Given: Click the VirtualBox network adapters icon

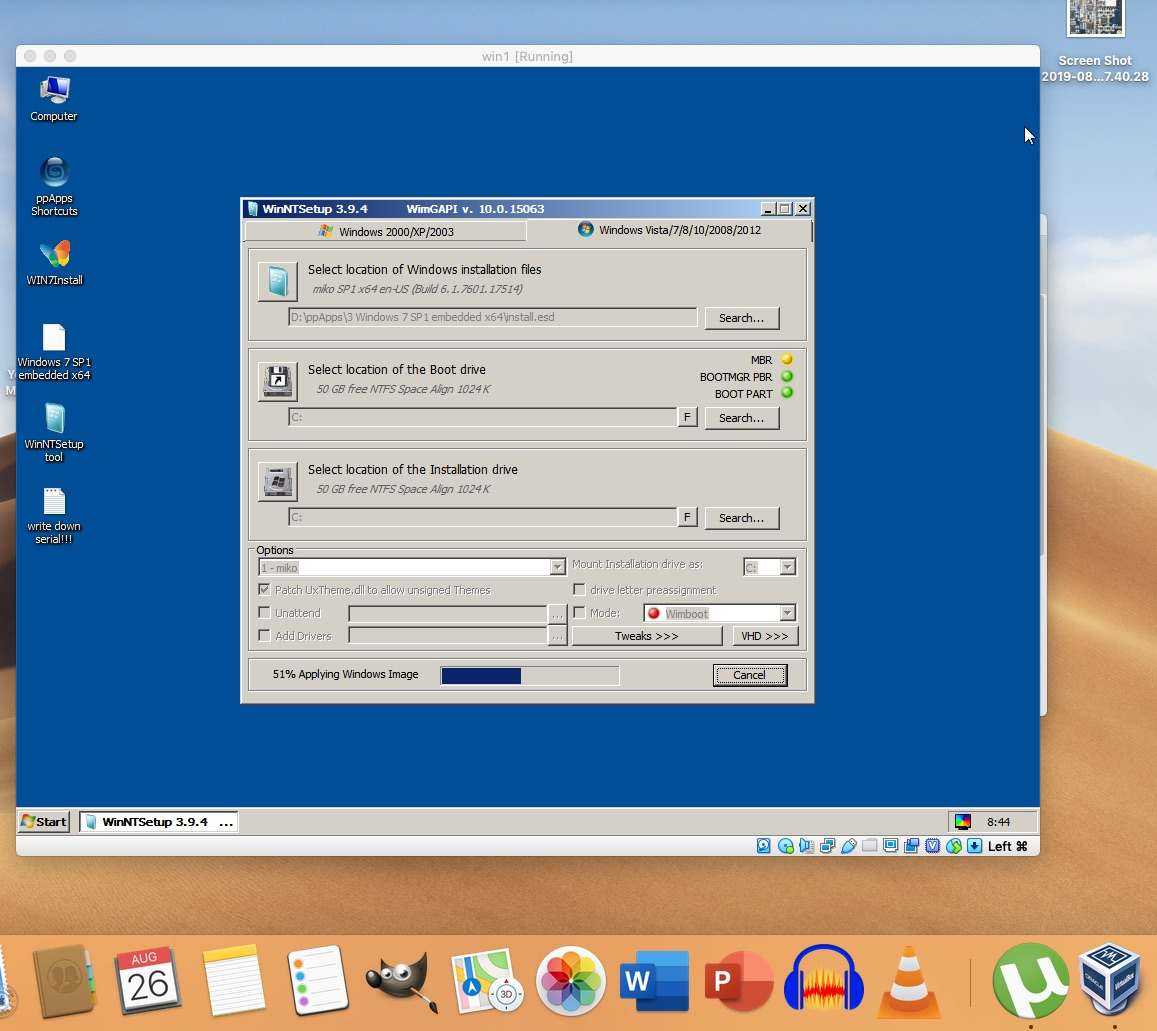Looking at the screenshot, I should coord(827,846).
